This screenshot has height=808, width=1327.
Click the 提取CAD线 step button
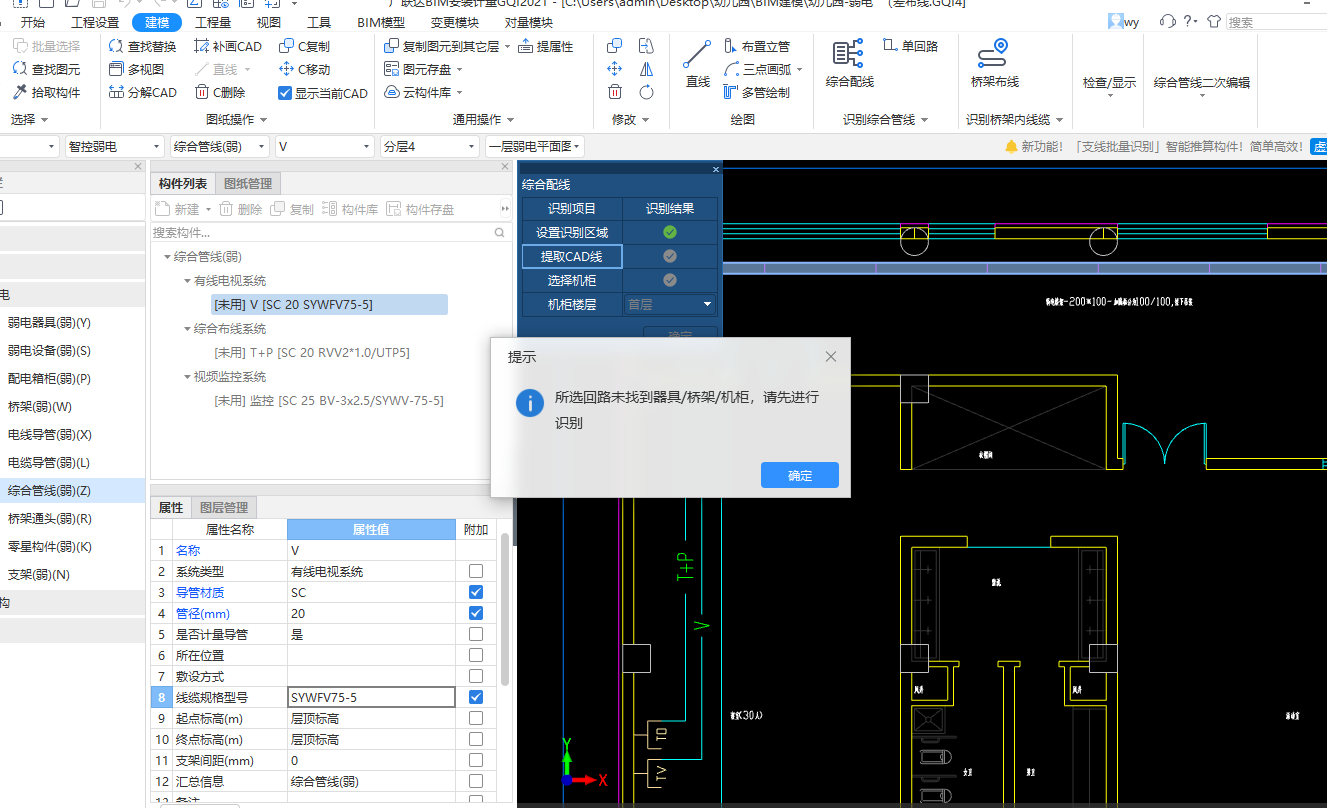[572, 257]
